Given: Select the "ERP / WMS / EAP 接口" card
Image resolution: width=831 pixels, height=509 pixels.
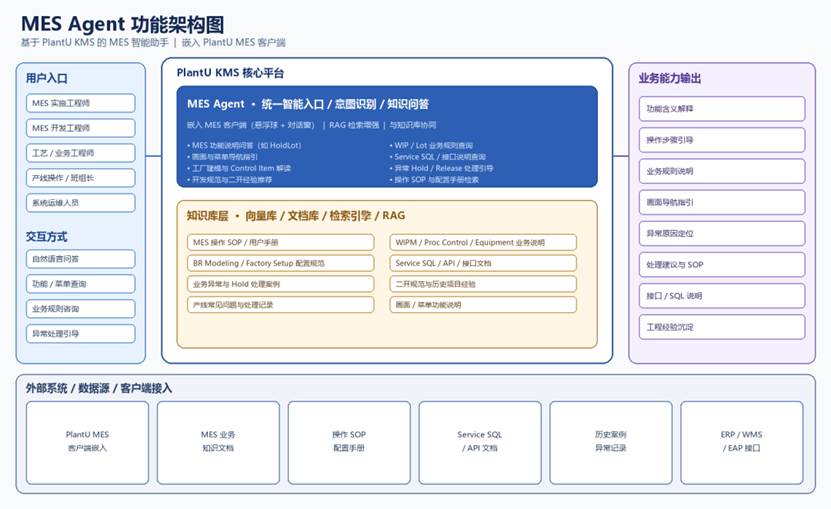Looking at the screenshot, I should click(742, 443).
